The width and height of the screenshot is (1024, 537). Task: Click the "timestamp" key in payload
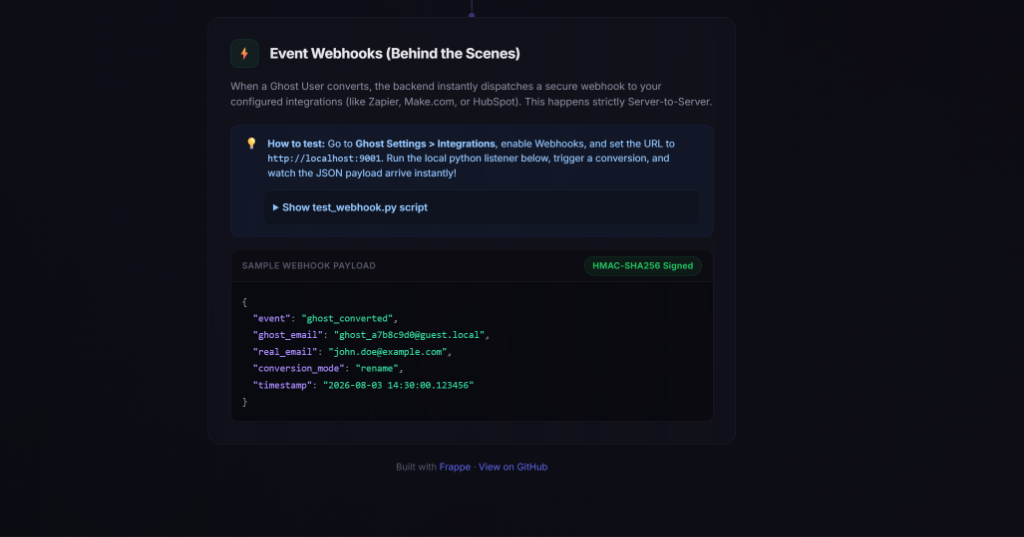pyautogui.click(x=282, y=385)
